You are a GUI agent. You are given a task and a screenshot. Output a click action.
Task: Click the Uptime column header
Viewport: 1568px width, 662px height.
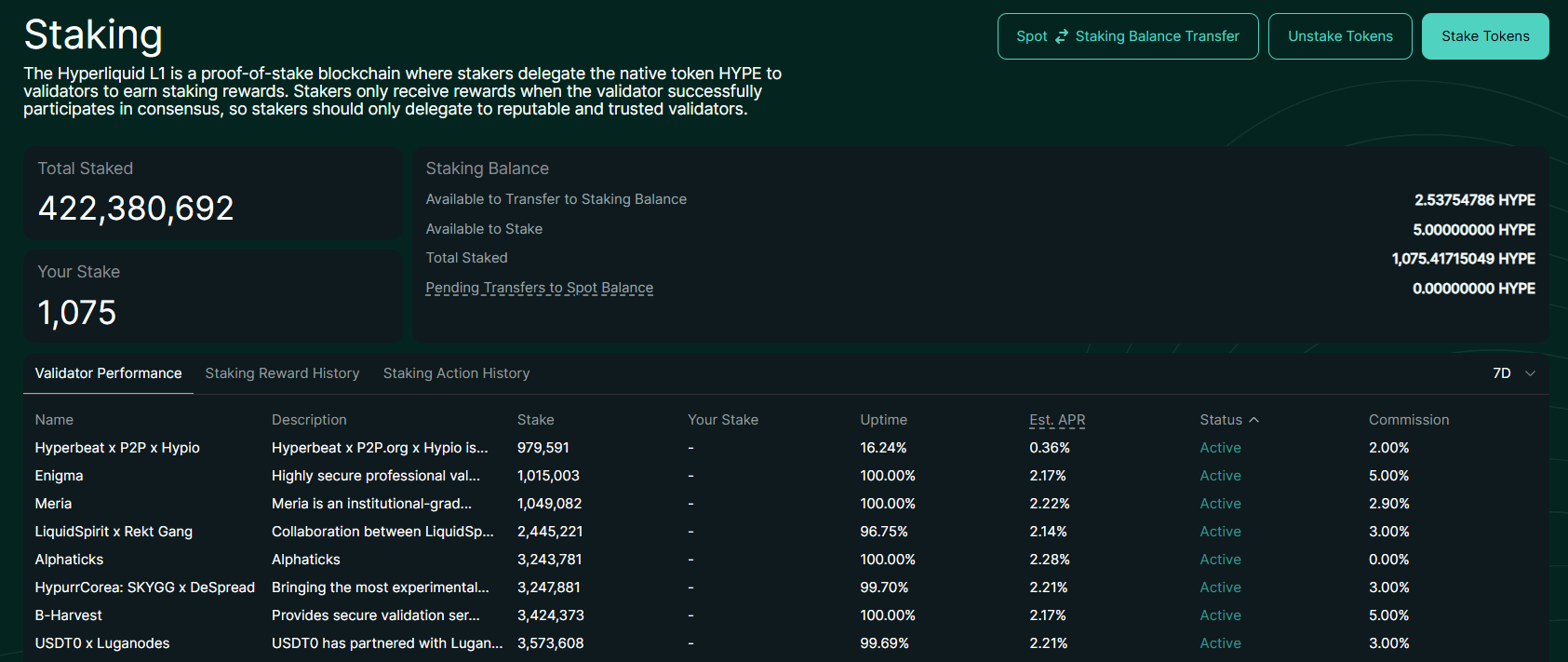(883, 420)
